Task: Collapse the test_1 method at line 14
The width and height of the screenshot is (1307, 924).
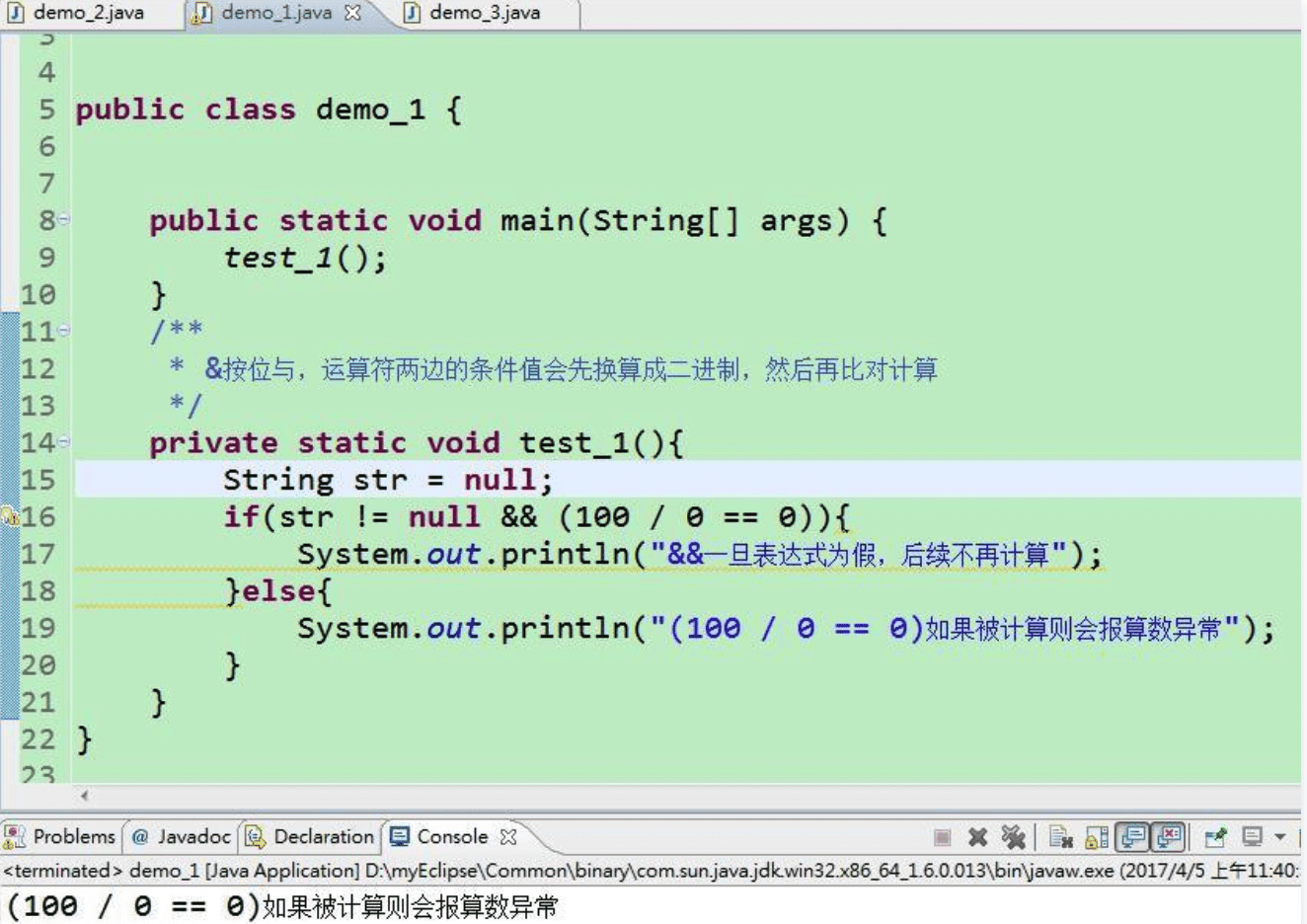Action: coord(64,442)
